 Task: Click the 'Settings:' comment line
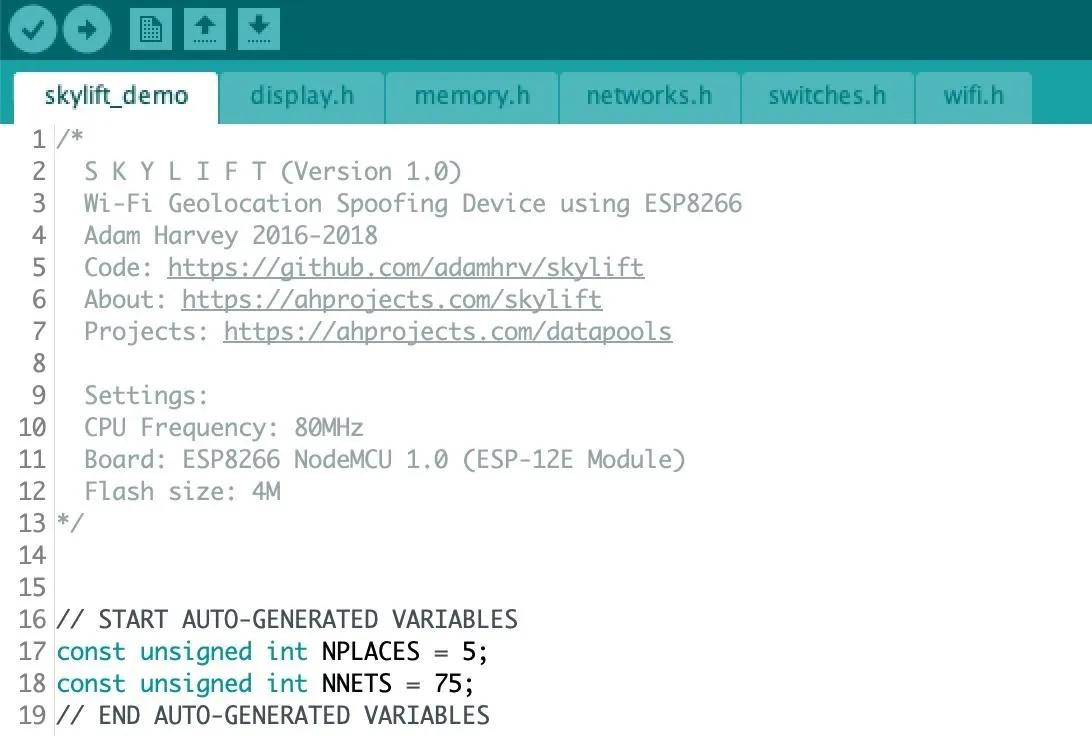pyautogui.click(x=146, y=396)
